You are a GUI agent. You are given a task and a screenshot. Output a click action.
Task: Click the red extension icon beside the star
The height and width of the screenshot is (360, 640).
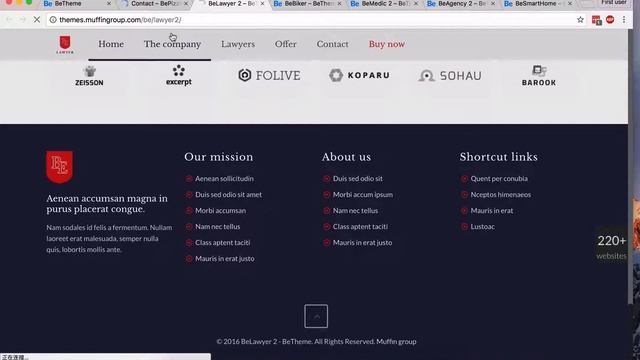[x=596, y=20]
